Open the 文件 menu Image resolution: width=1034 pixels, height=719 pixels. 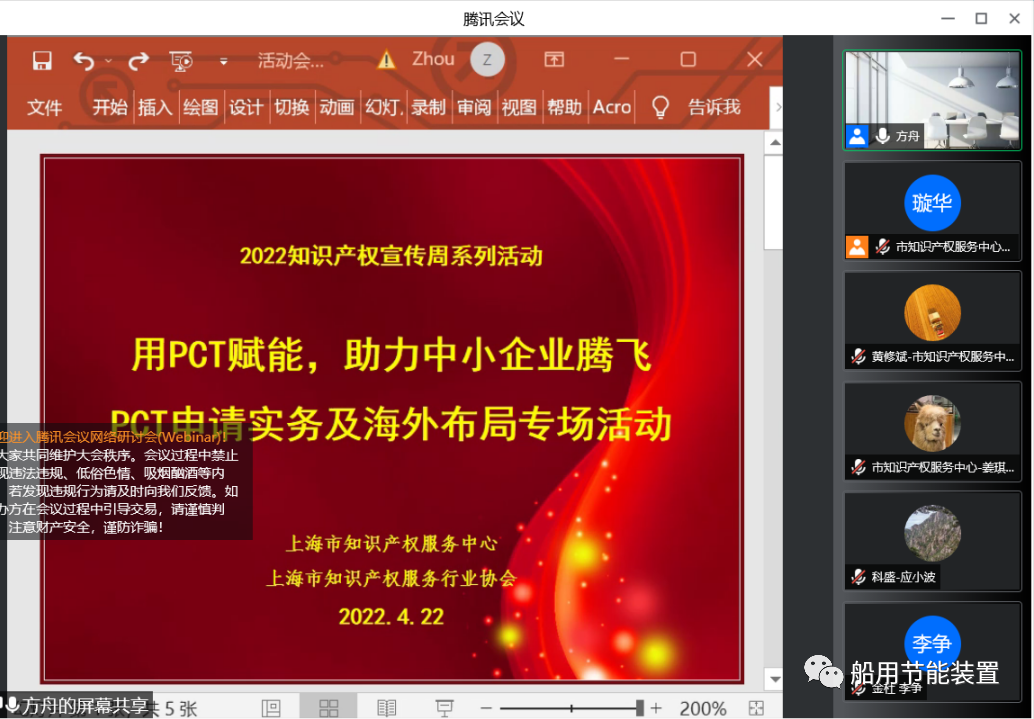tap(44, 107)
